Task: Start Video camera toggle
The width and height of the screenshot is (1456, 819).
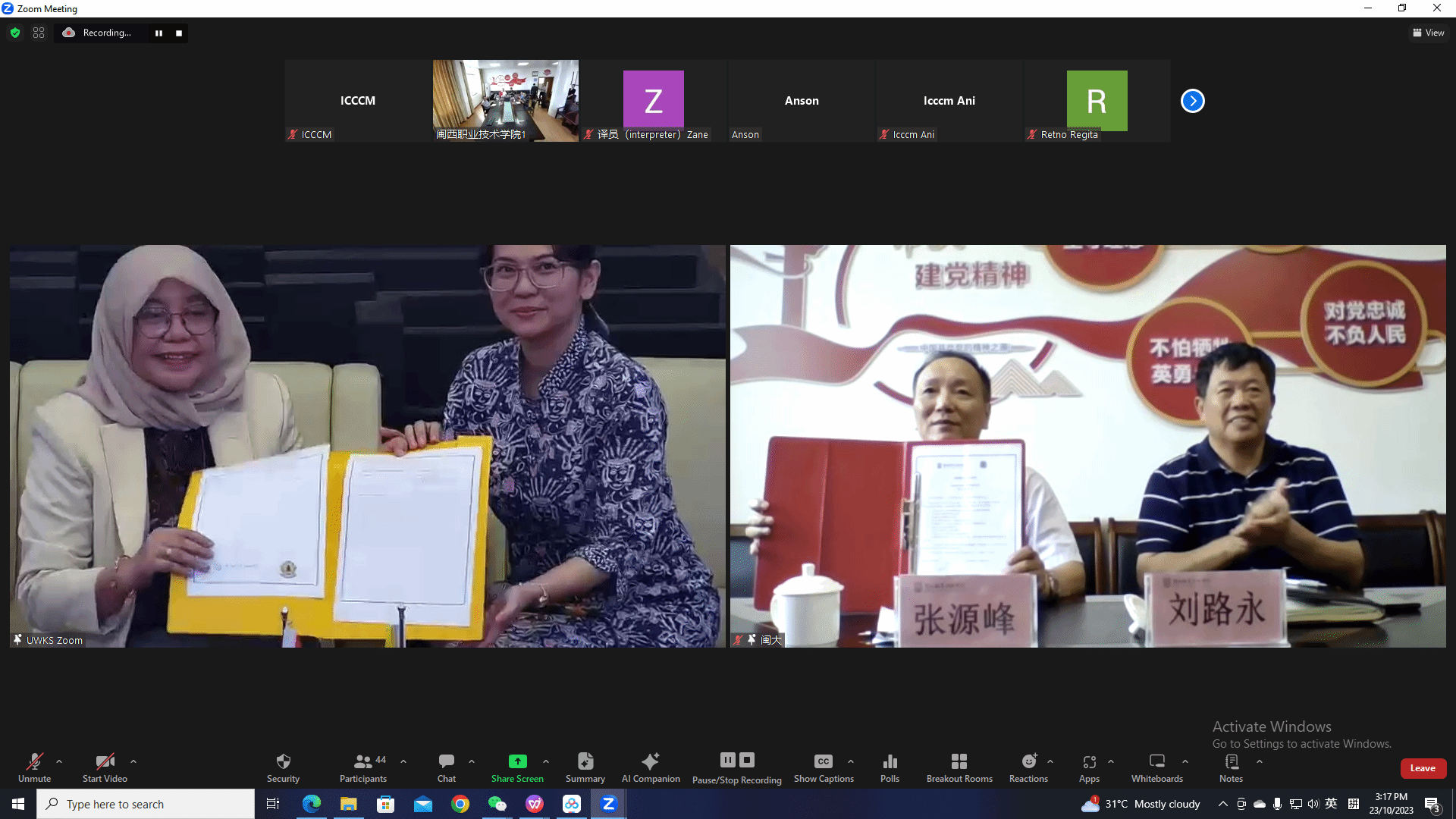Action: click(105, 761)
